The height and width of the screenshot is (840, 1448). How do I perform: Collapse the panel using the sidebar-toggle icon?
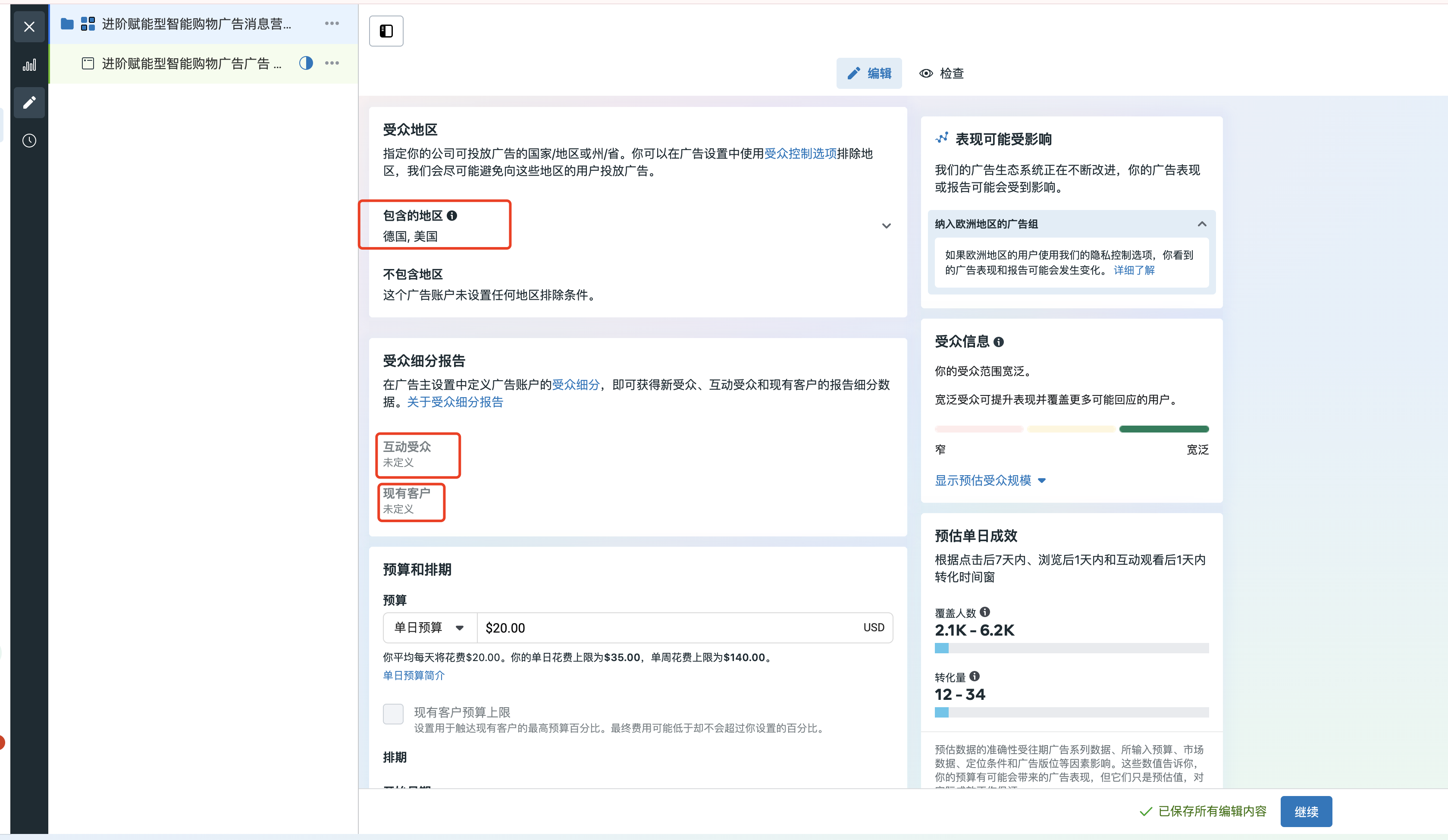pos(386,31)
